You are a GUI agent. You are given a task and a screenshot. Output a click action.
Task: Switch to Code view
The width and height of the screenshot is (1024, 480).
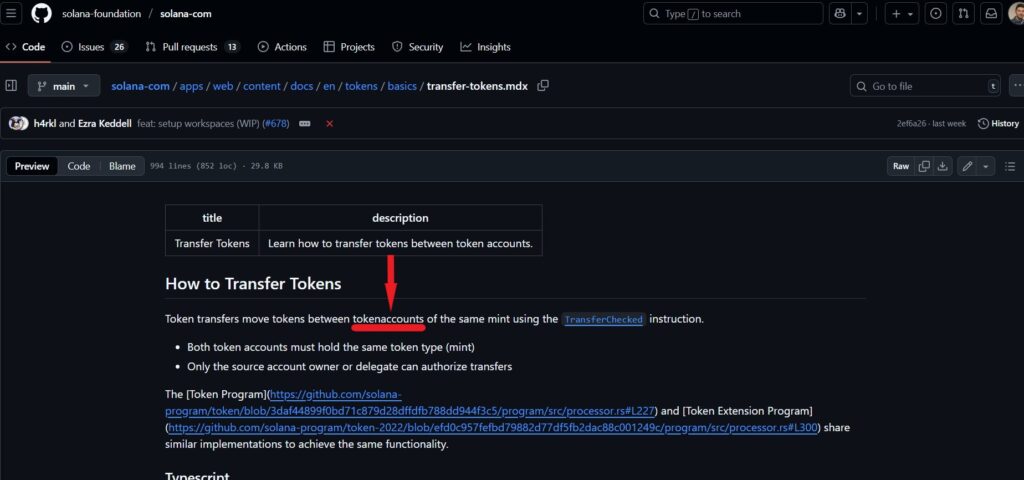click(x=79, y=166)
